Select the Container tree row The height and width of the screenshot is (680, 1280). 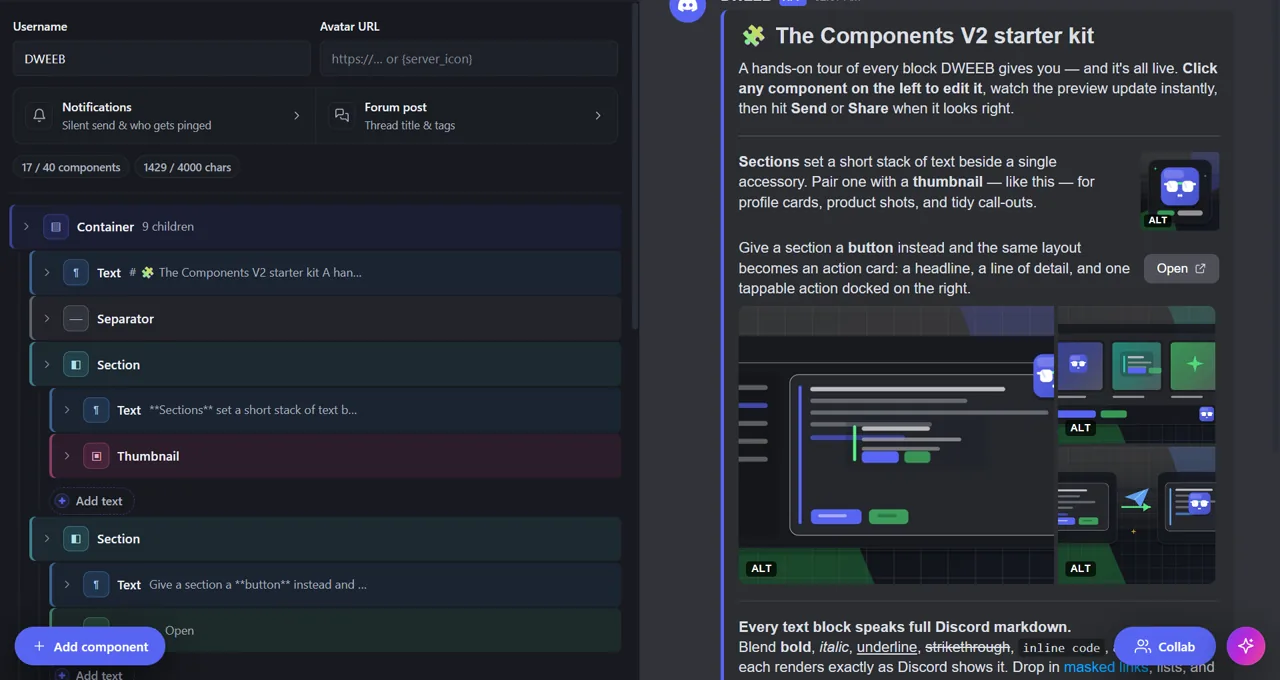(x=316, y=227)
